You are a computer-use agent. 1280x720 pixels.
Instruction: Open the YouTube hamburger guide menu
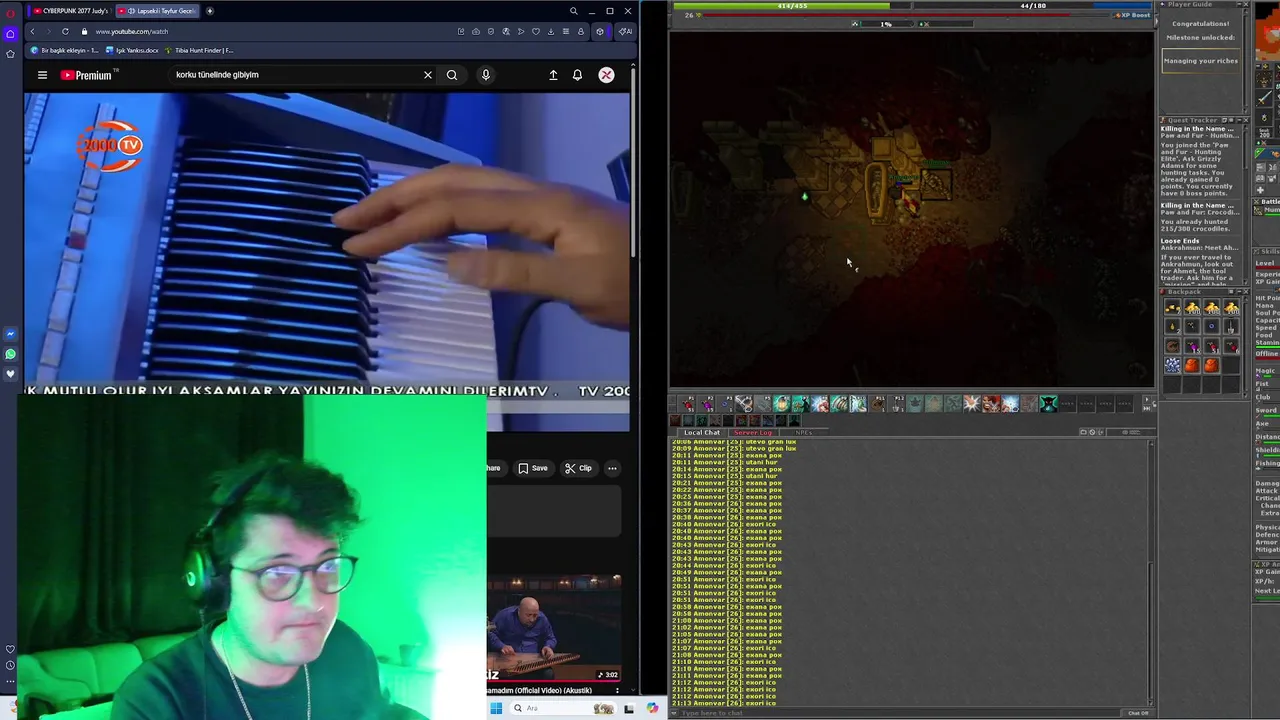pos(42,75)
